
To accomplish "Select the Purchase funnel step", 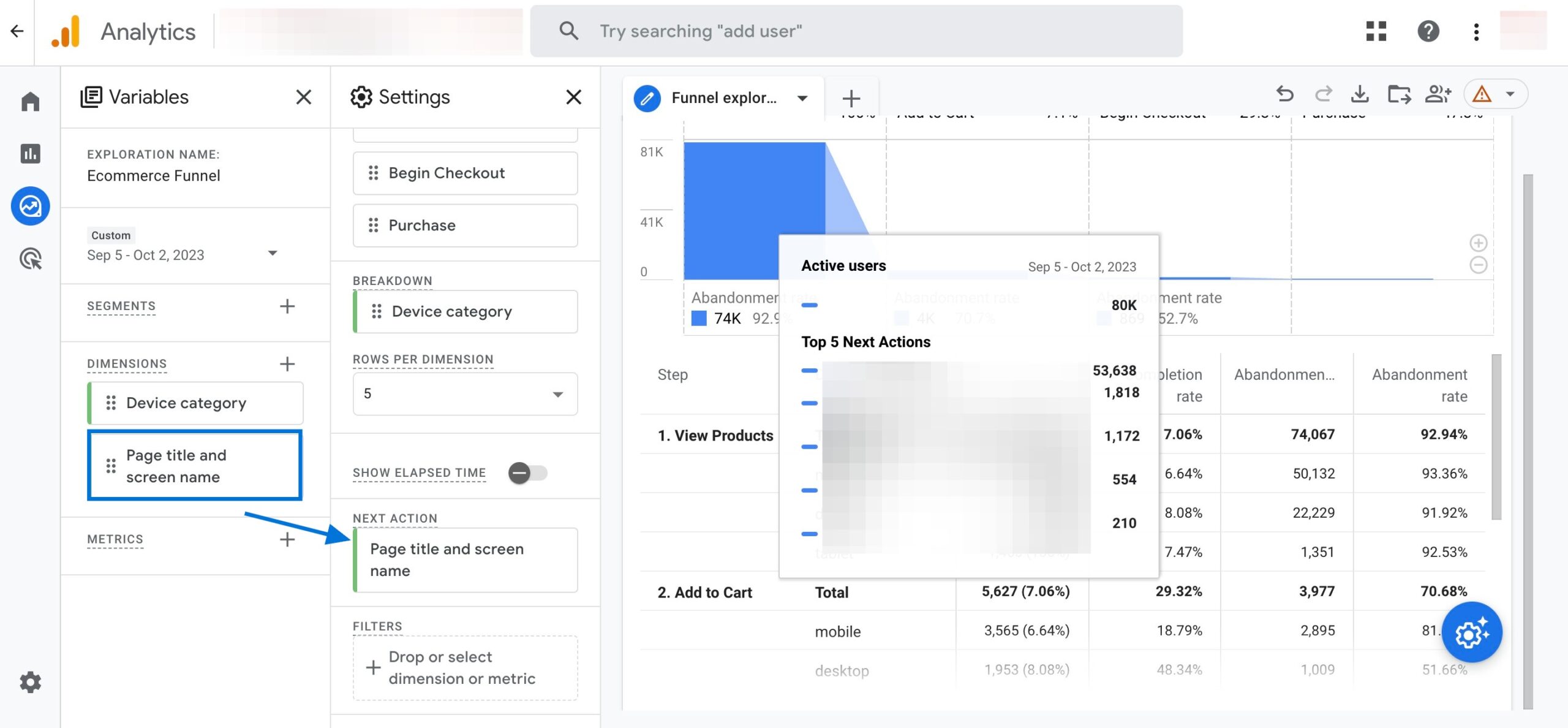I will pos(466,226).
